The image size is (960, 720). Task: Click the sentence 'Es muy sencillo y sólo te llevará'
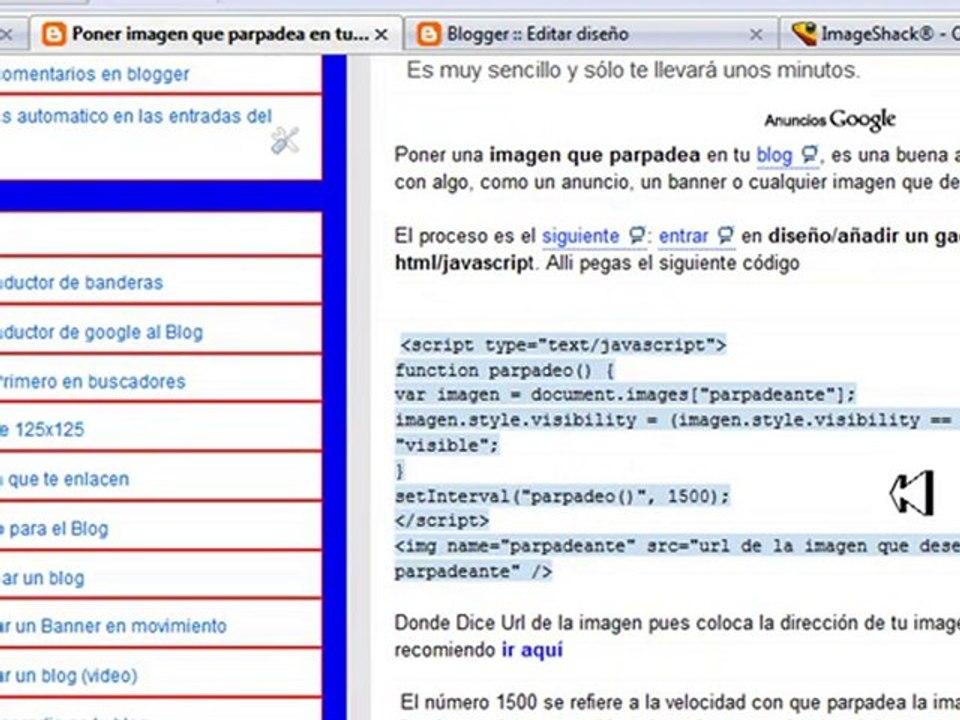point(633,70)
